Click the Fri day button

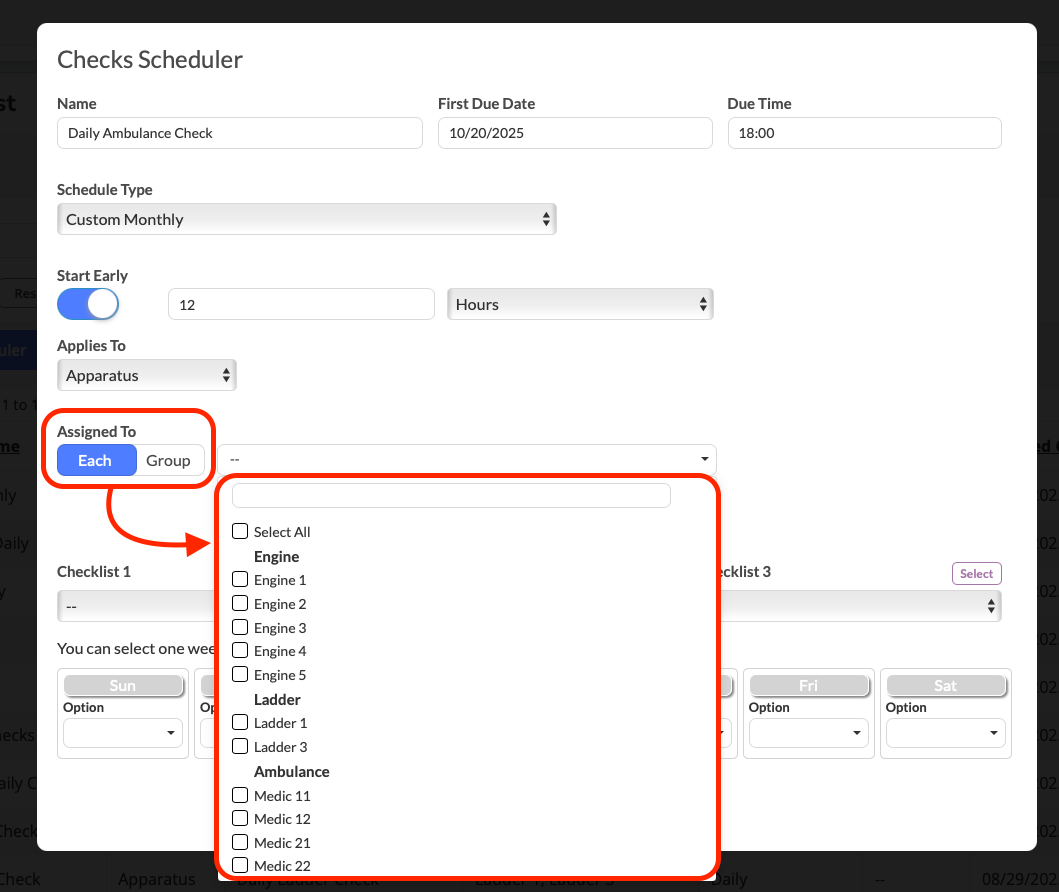(x=808, y=685)
